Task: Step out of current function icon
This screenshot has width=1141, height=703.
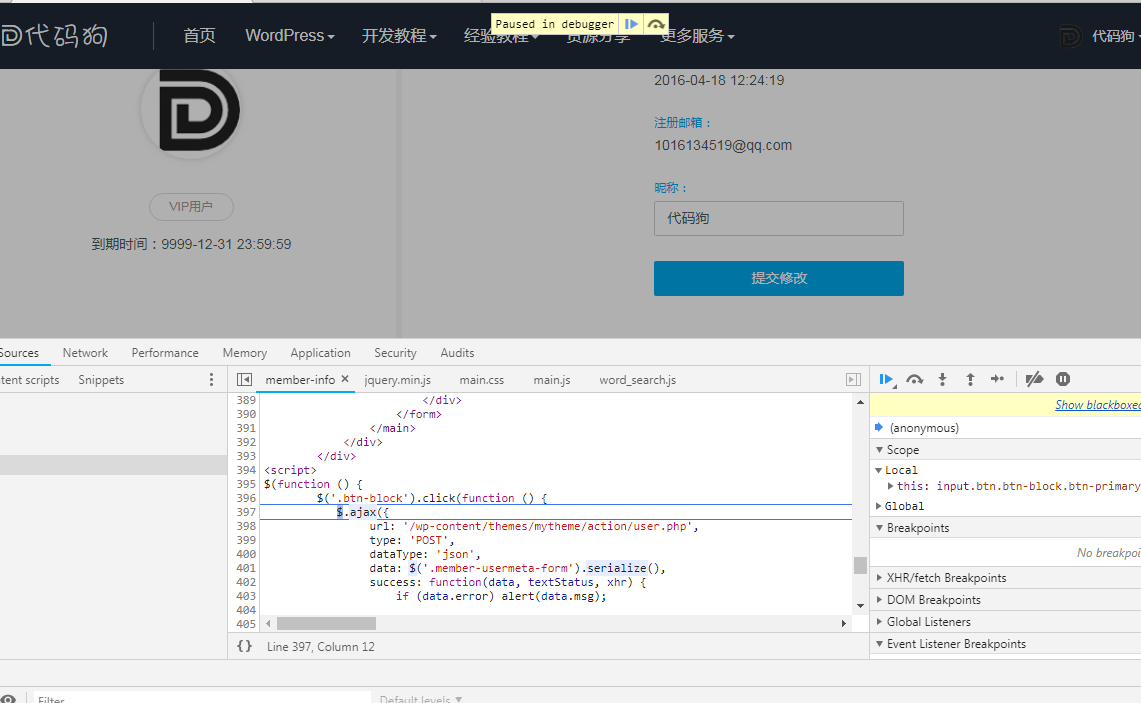Action: click(x=970, y=379)
